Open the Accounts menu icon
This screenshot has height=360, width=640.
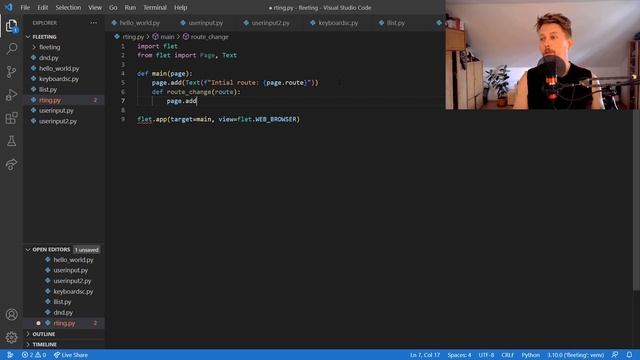pyautogui.click(x=11, y=314)
